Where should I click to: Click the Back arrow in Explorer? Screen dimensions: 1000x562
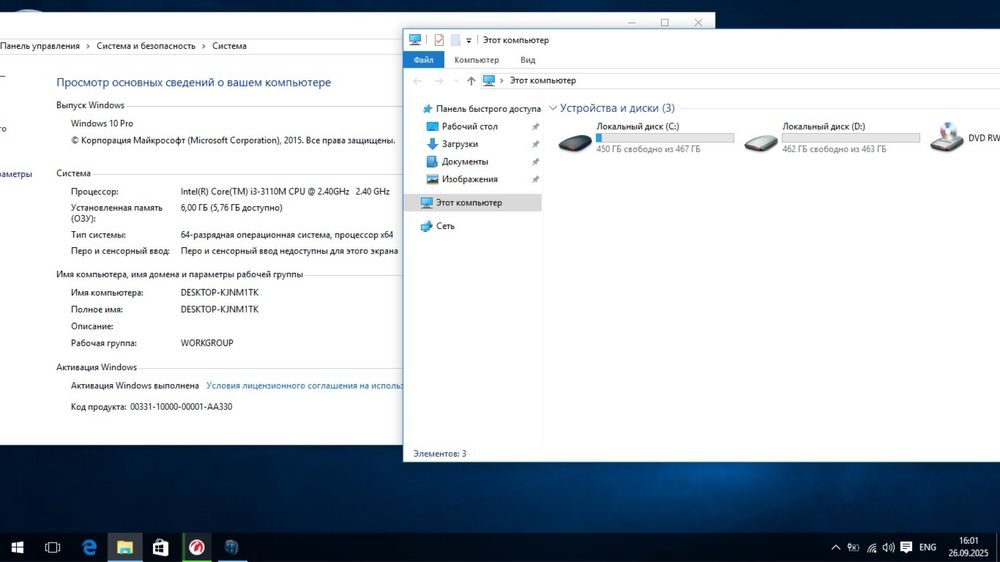tap(417, 80)
